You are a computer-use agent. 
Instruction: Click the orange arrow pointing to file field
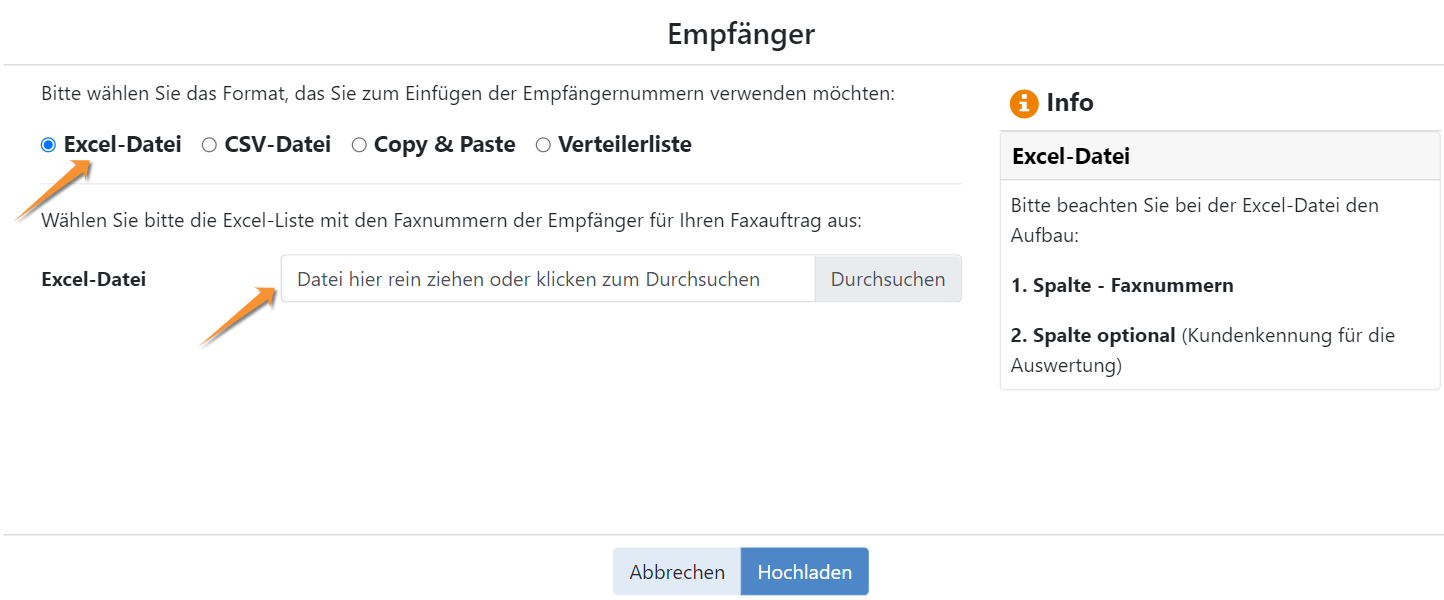(239, 316)
